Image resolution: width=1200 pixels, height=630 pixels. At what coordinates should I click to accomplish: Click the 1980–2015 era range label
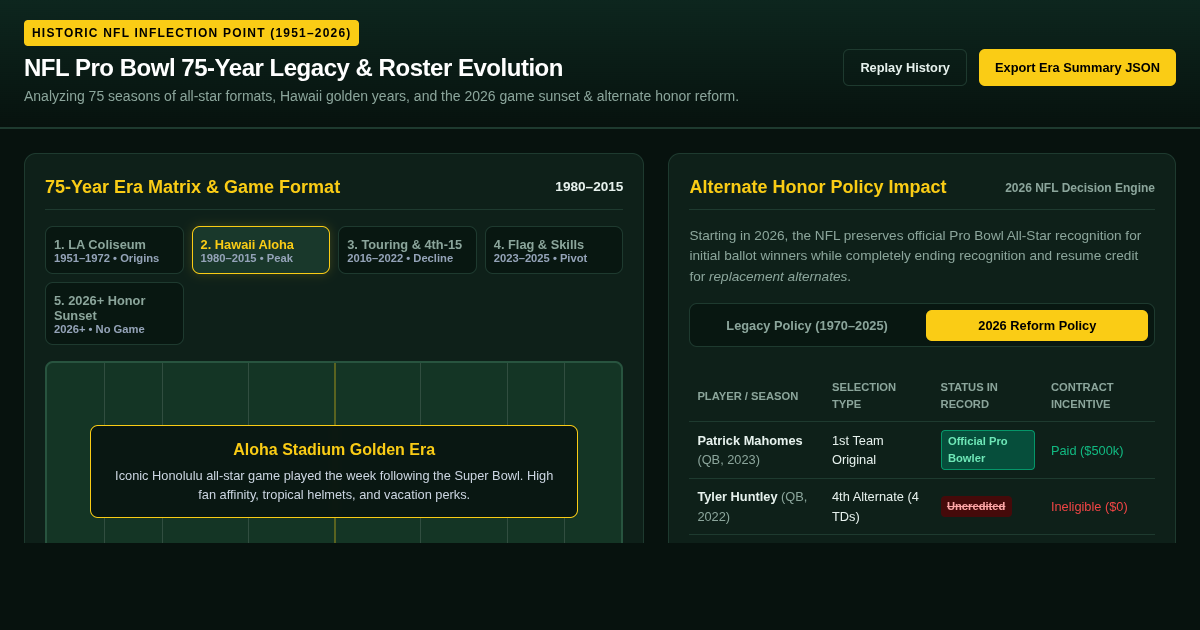(589, 186)
